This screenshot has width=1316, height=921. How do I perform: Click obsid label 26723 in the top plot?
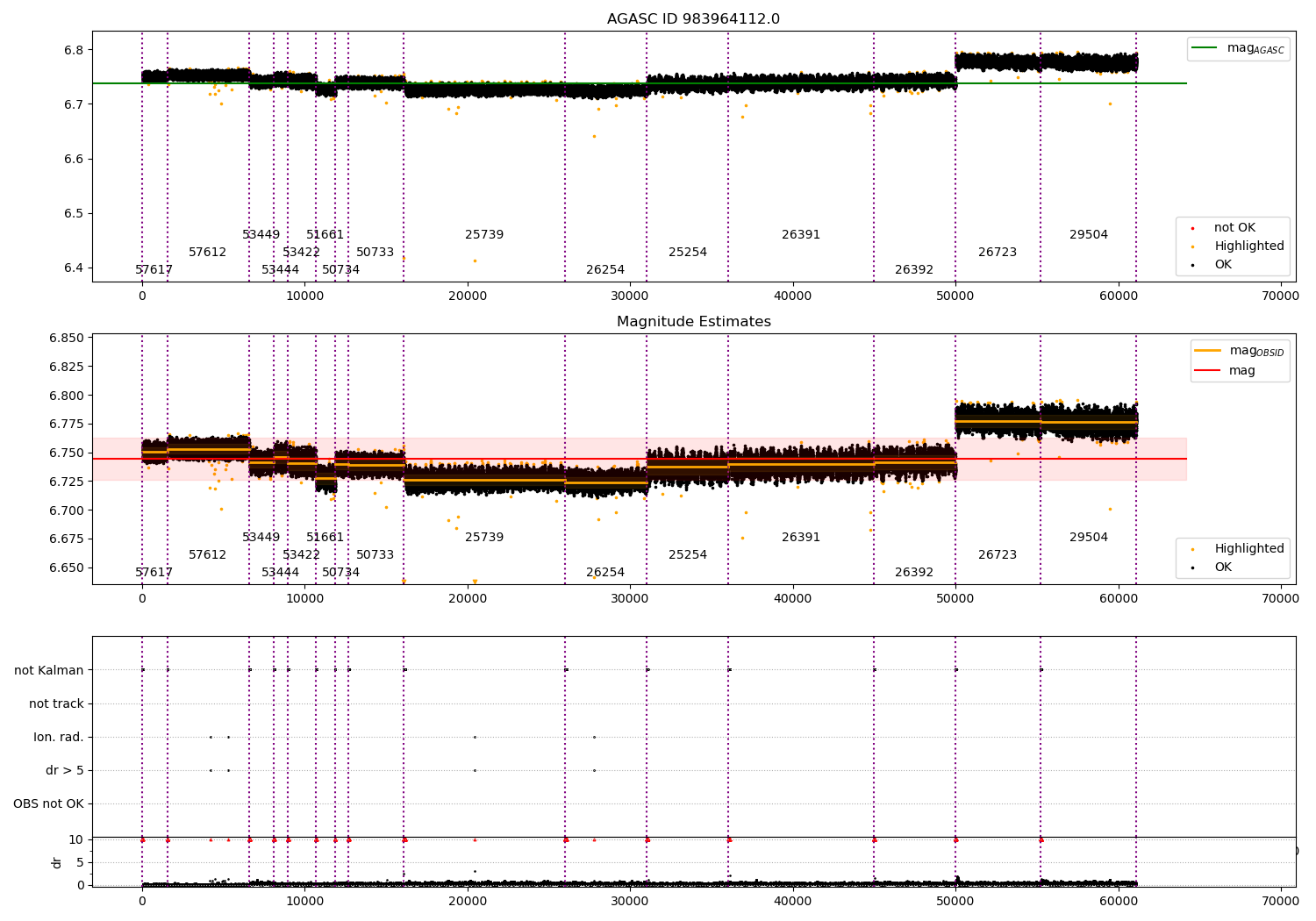pyautogui.click(x=998, y=253)
